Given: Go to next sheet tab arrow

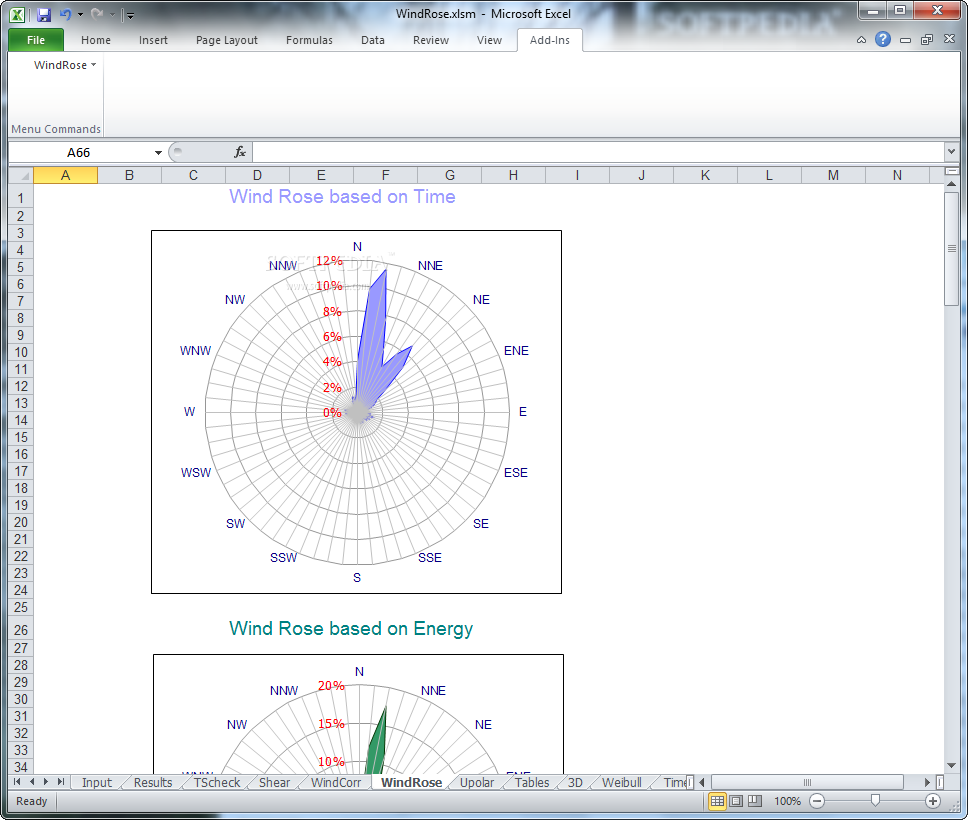Looking at the screenshot, I should tap(46, 782).
